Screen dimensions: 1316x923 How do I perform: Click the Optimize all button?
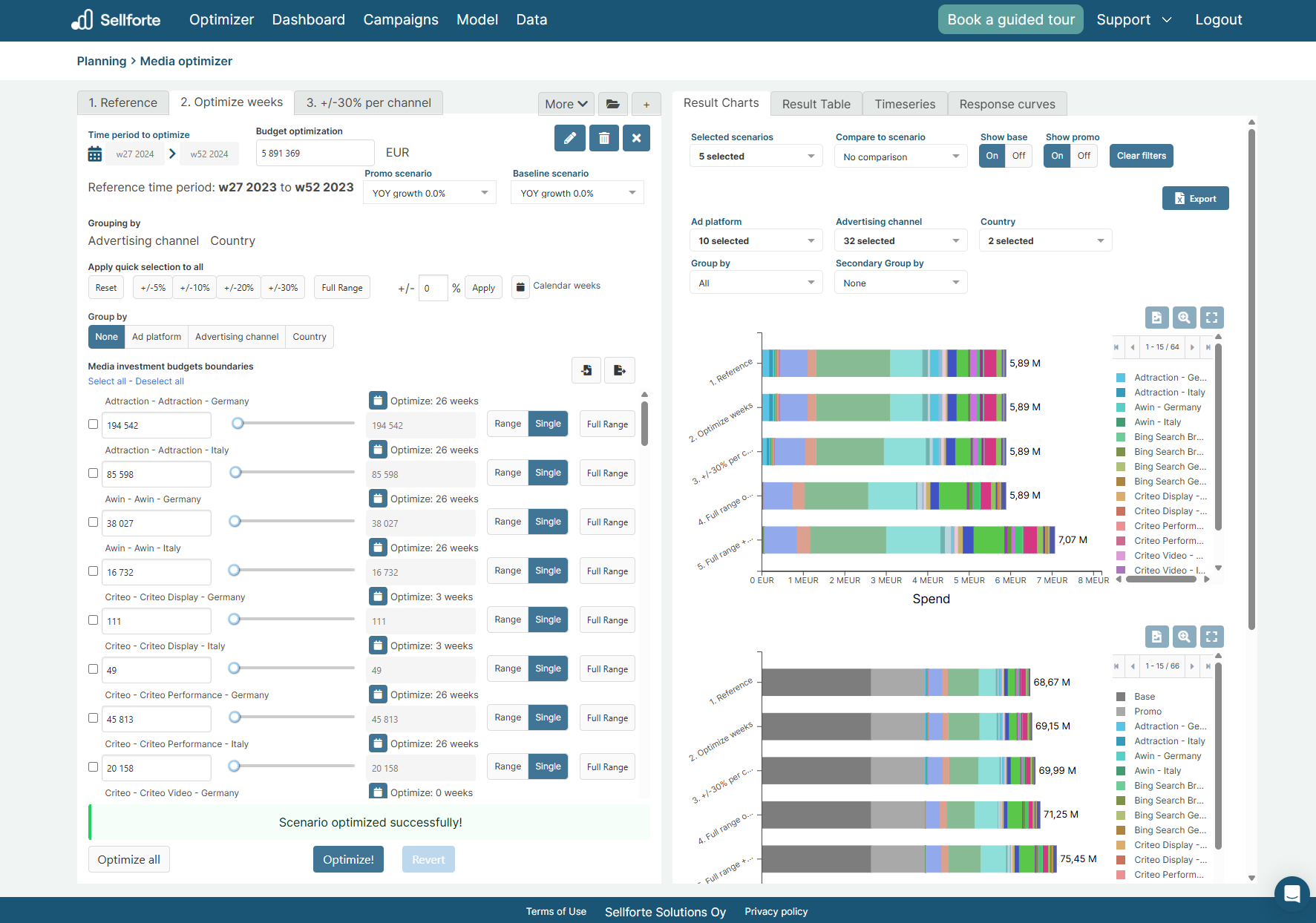[x=129, y=859]
